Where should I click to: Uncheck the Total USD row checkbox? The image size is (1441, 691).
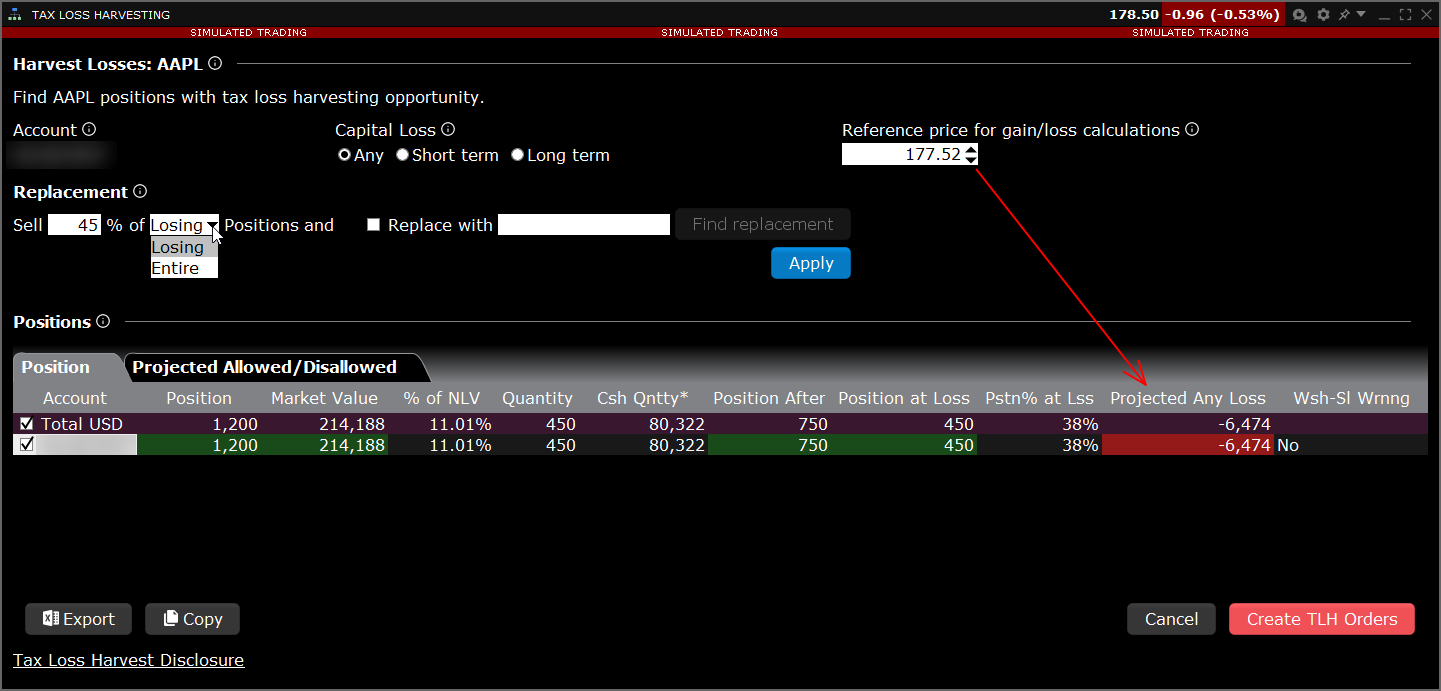click(x=27, y=424)
